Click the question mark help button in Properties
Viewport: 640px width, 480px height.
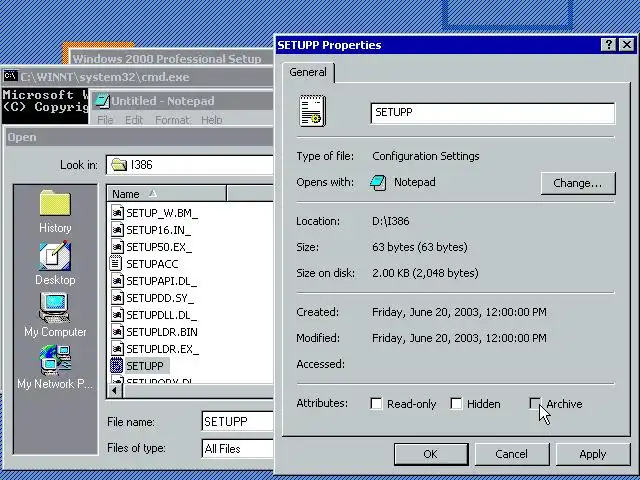(609, 44)
